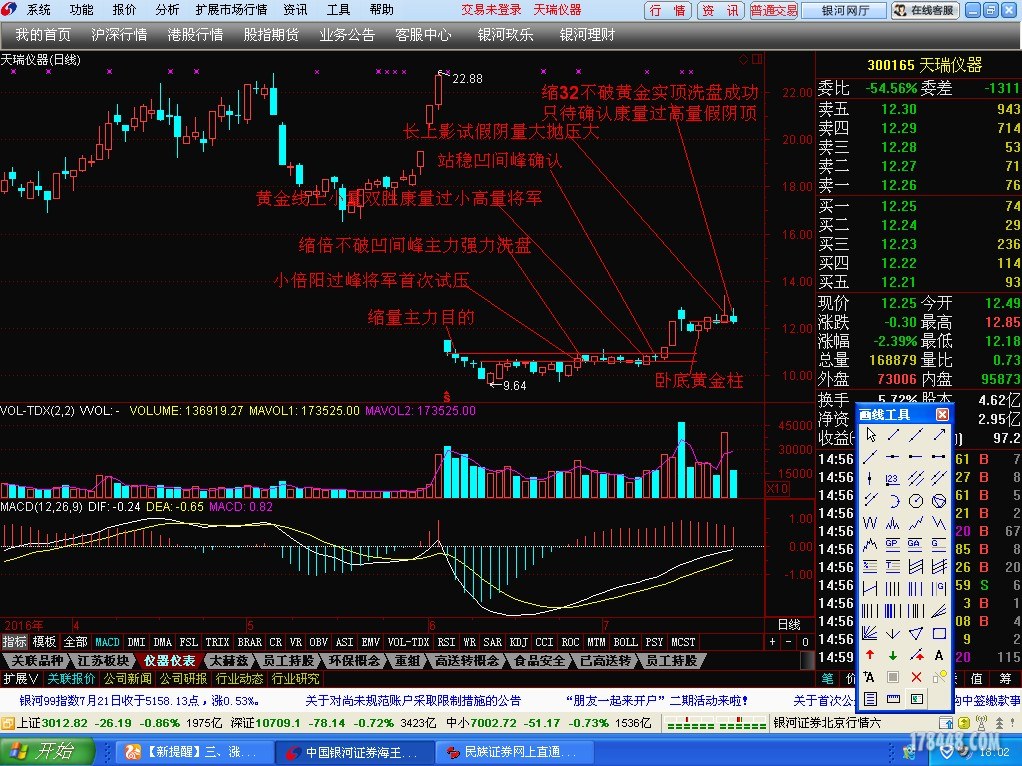This screenshot has width=1022, height=766.
Task: Select the 模板 template button
Action: 45,642
